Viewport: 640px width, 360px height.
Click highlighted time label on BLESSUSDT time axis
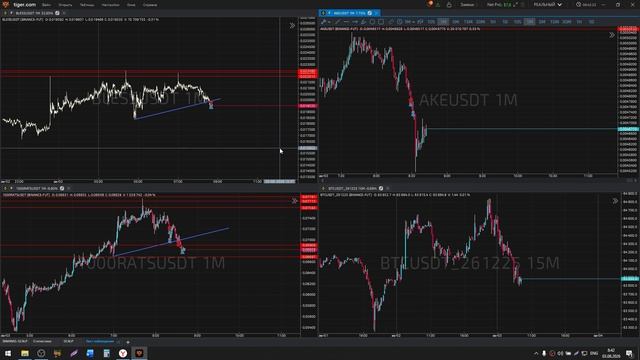[x=279, y=181]
